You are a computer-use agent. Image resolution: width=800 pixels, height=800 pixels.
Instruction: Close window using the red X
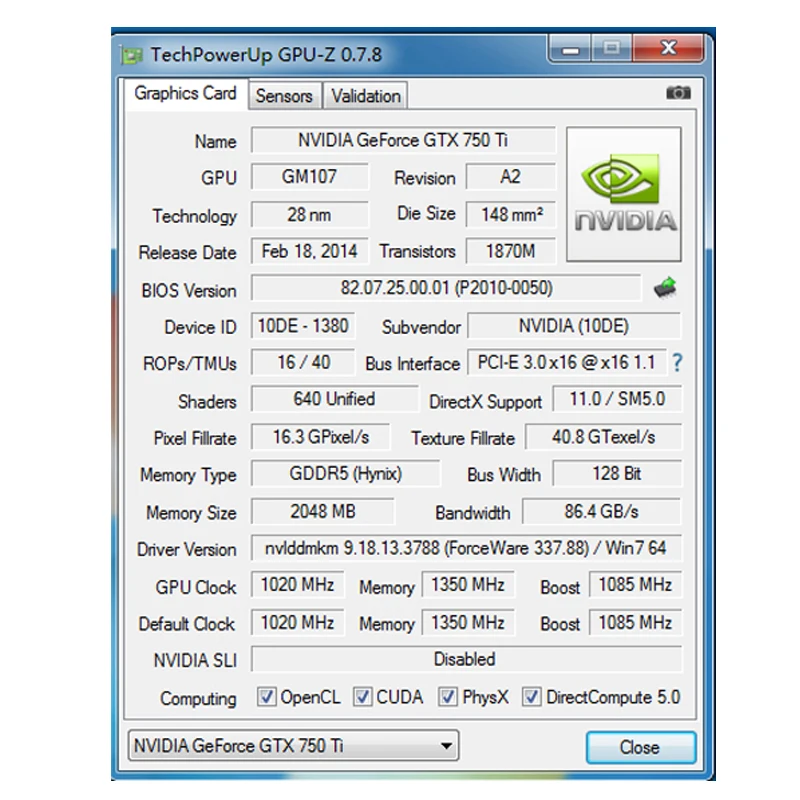[x=668, y=48]
